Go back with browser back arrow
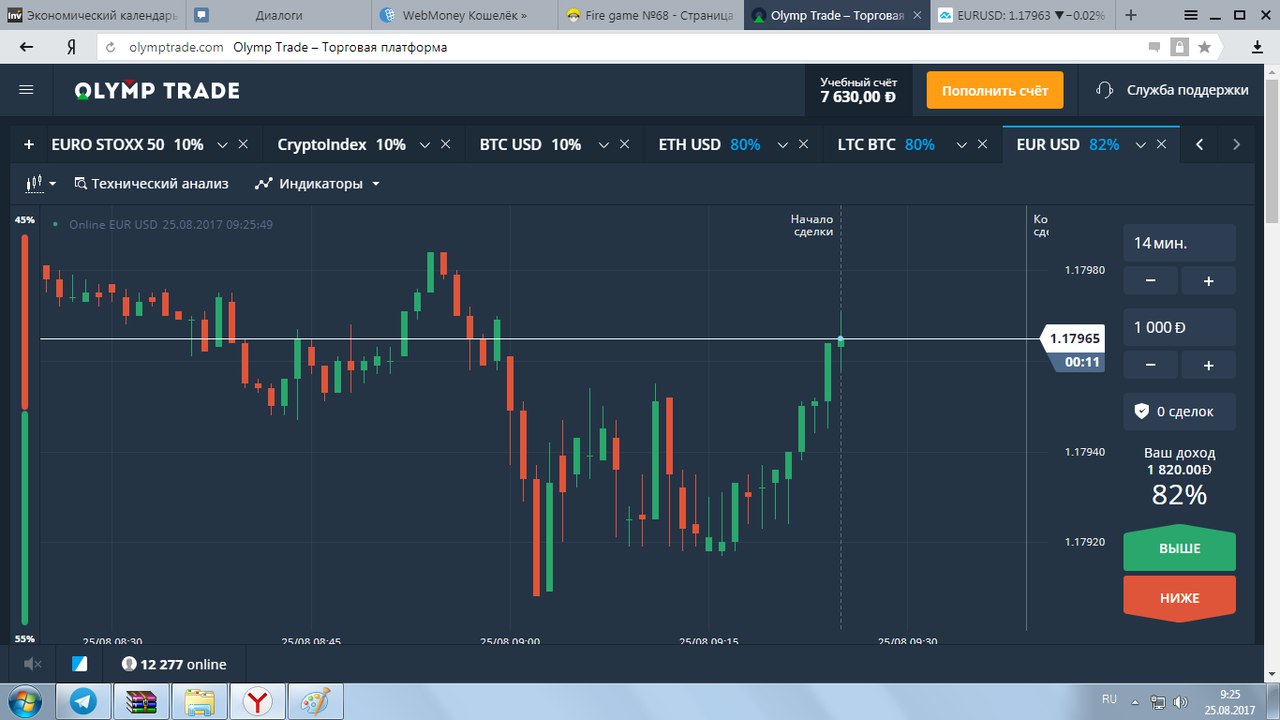The height and width of the screenshot is (720, 1280). click(x=27, y=47)
